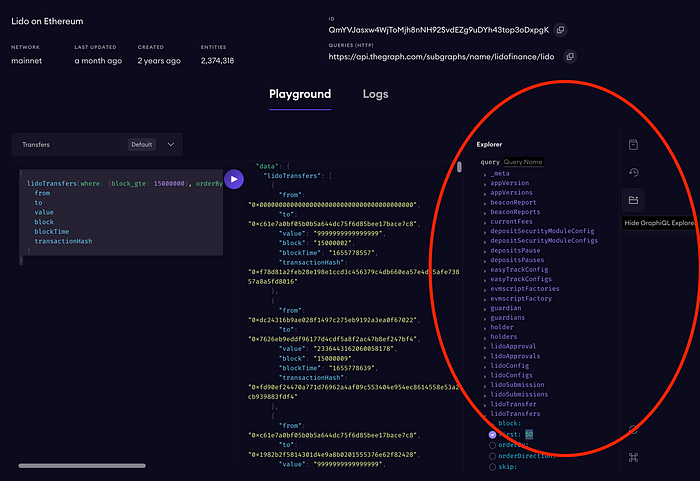Expand the lidoApproval field
The height and width of the screenshot is (481, 700).
(x=485, y=347)
